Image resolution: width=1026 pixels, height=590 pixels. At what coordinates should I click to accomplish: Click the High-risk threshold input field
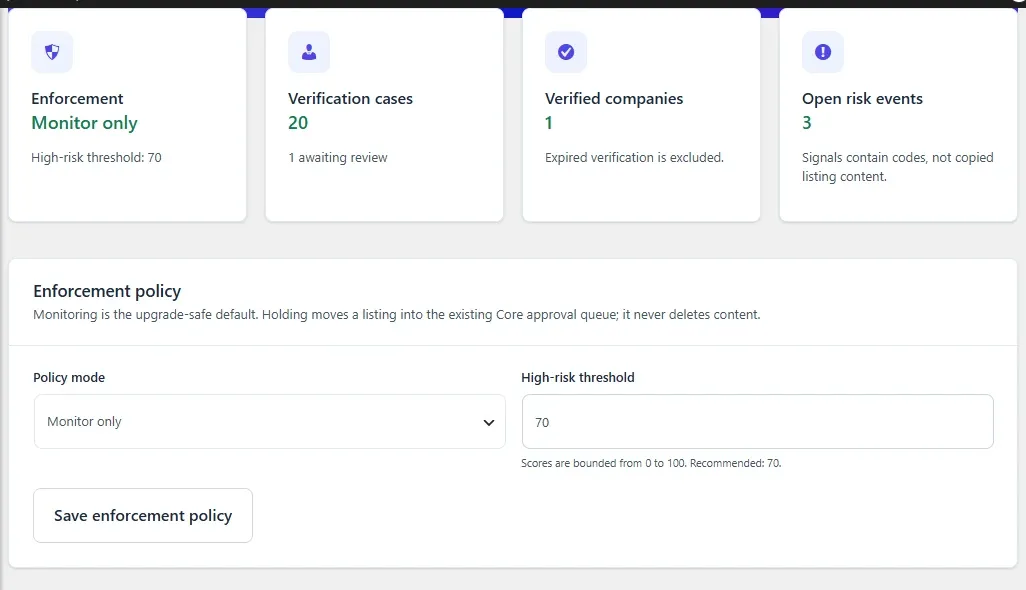click(x=757, y=421)
